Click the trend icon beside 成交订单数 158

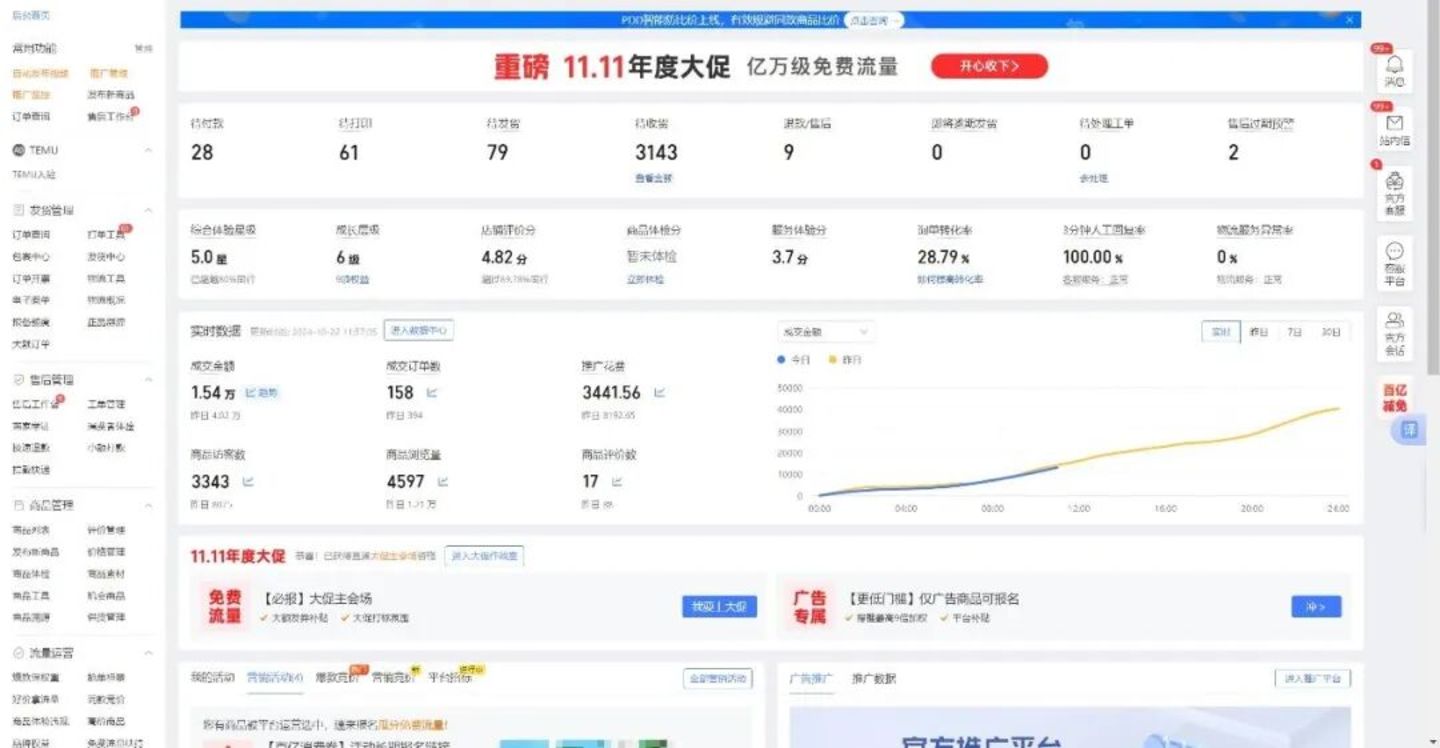tap(432, 393)
